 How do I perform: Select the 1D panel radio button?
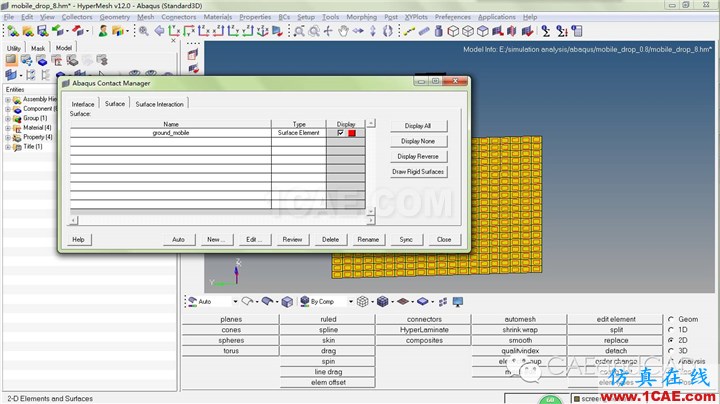pos(671,330)
